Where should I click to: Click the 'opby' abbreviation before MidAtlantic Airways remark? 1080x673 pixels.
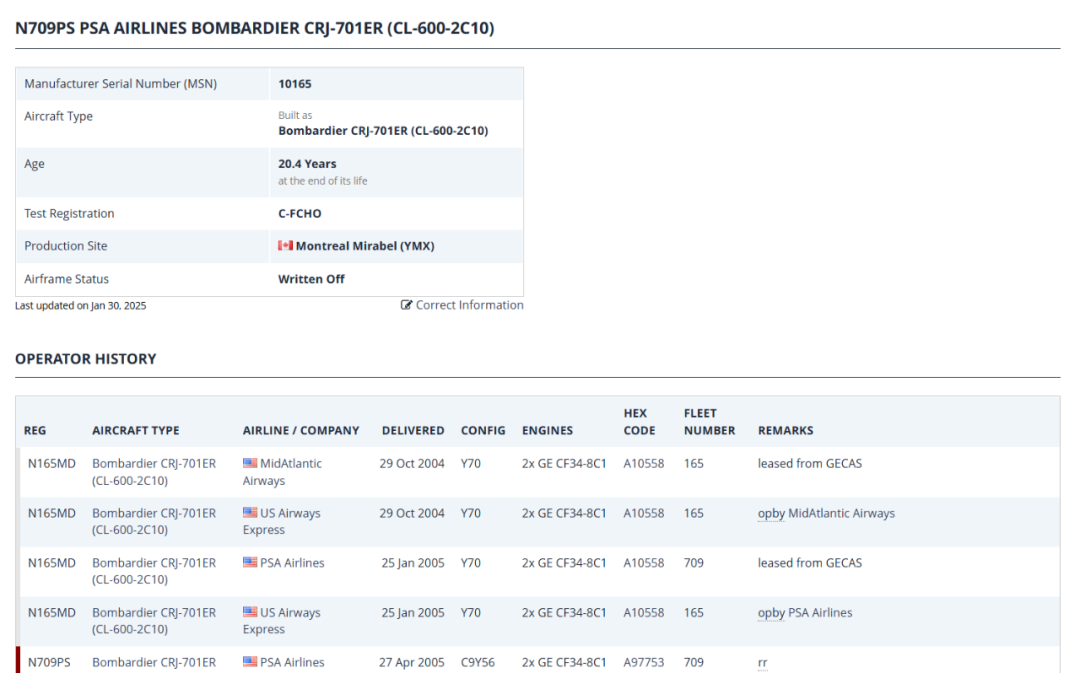pos(771,514)
